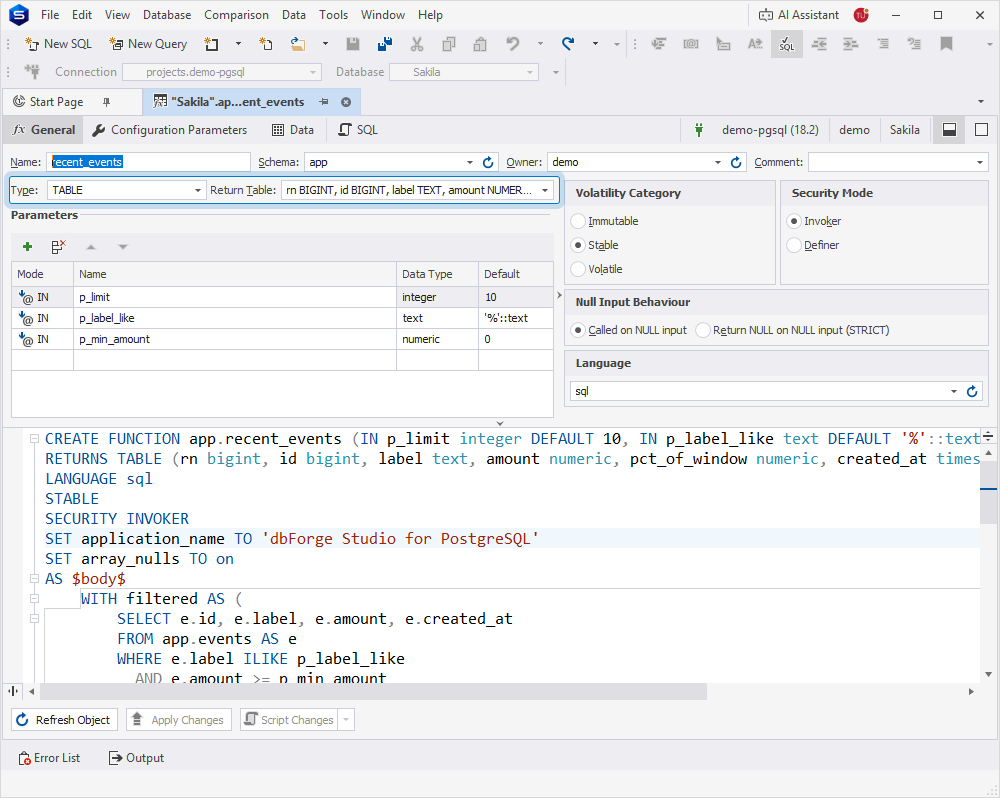This screenshot has width=1000, height=798.
Task: Click the Apply Changes button
Action: [179, 720]
